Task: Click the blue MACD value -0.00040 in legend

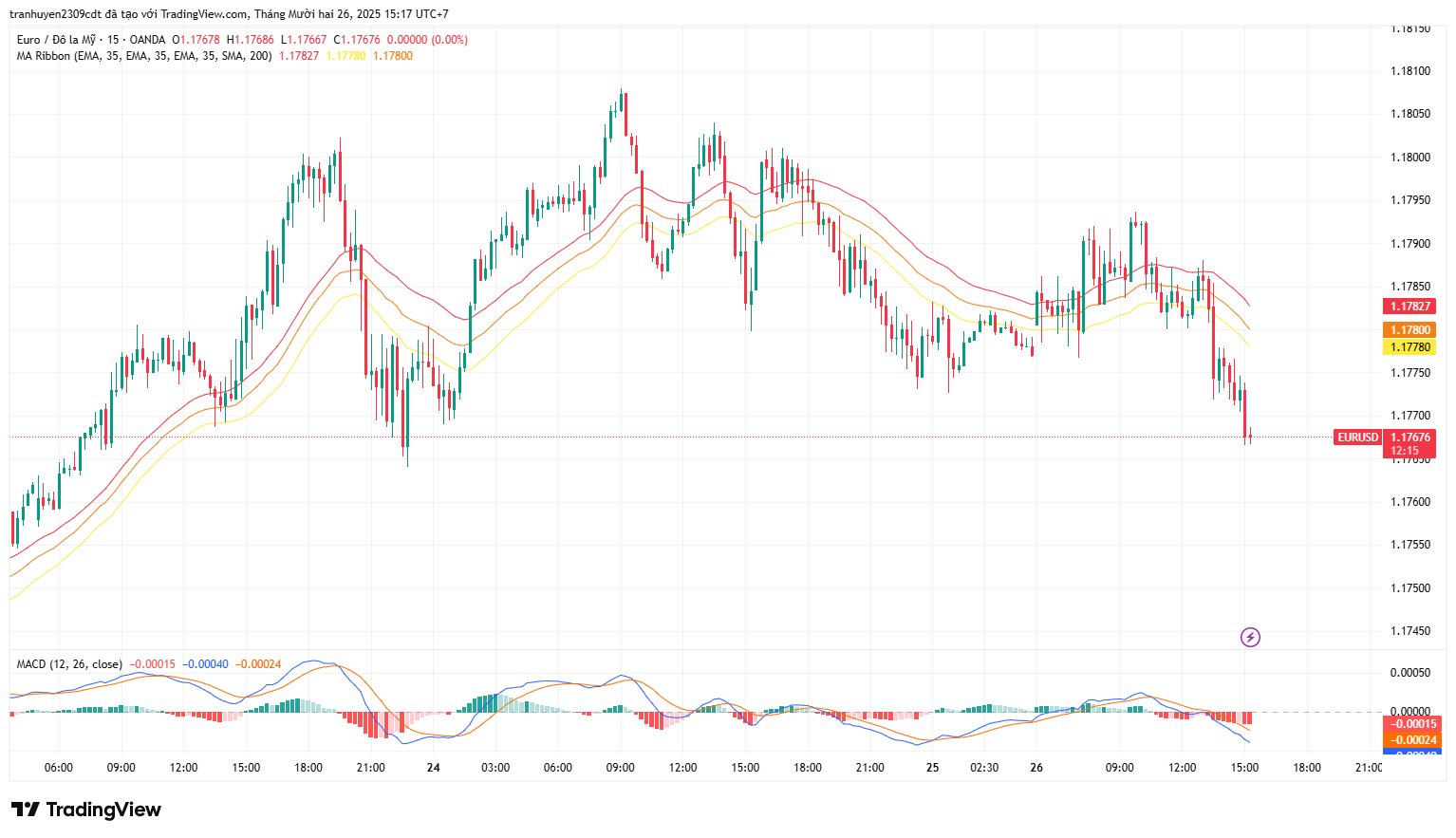Action: pos(205,664)
